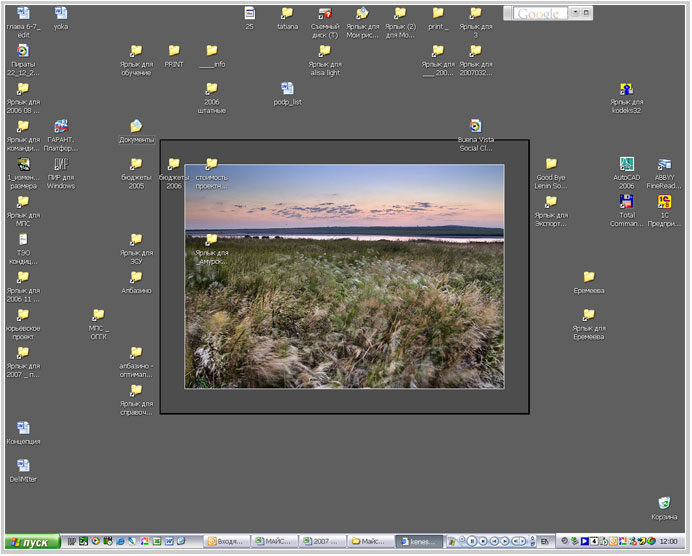Image resolution: width=692 pixels, height=556 pixels.
Task: Open the МПС _ ОГГК folder shortcut
Action: (x=98, y=324)
